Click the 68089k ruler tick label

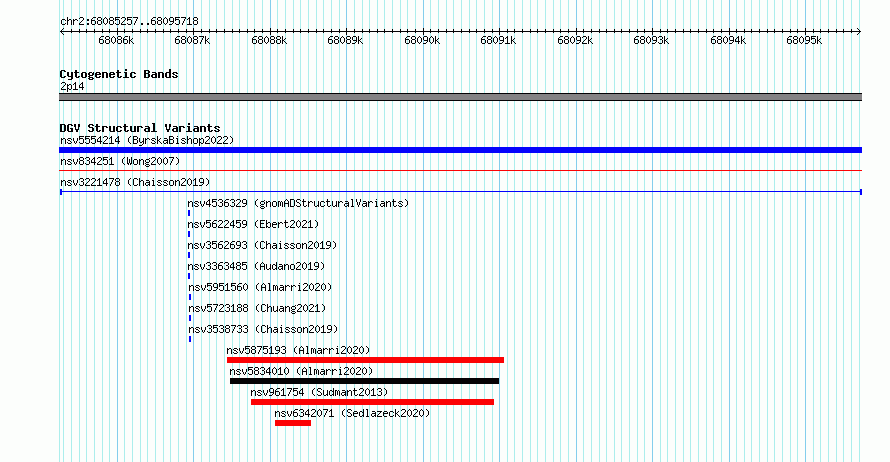tap(345, 41)
